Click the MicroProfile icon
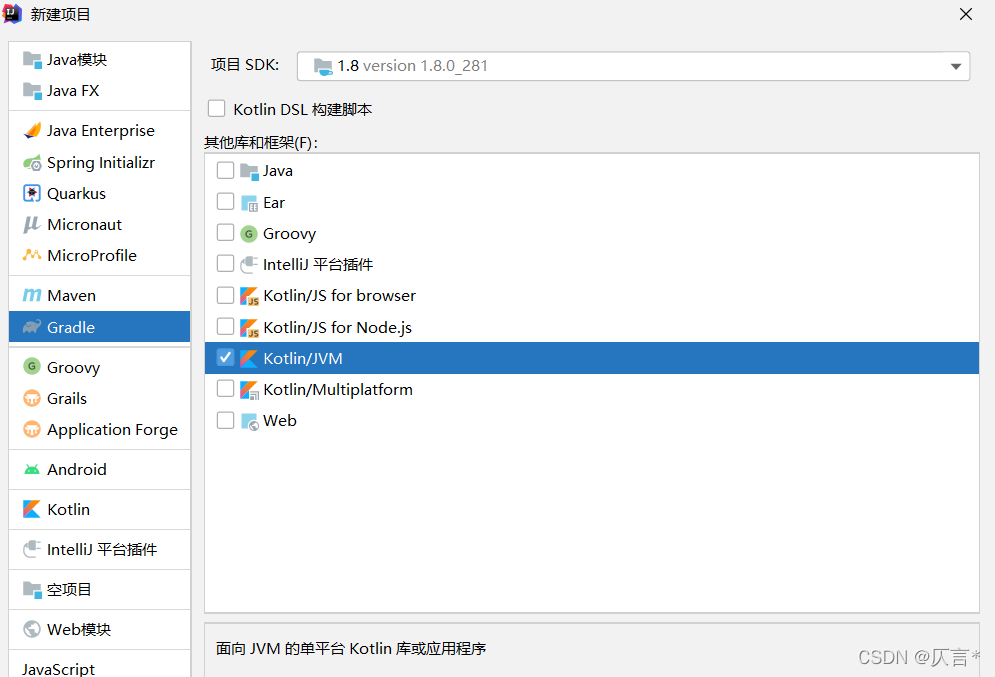Viewport: 995px width, 677px height. click(32, 256)
